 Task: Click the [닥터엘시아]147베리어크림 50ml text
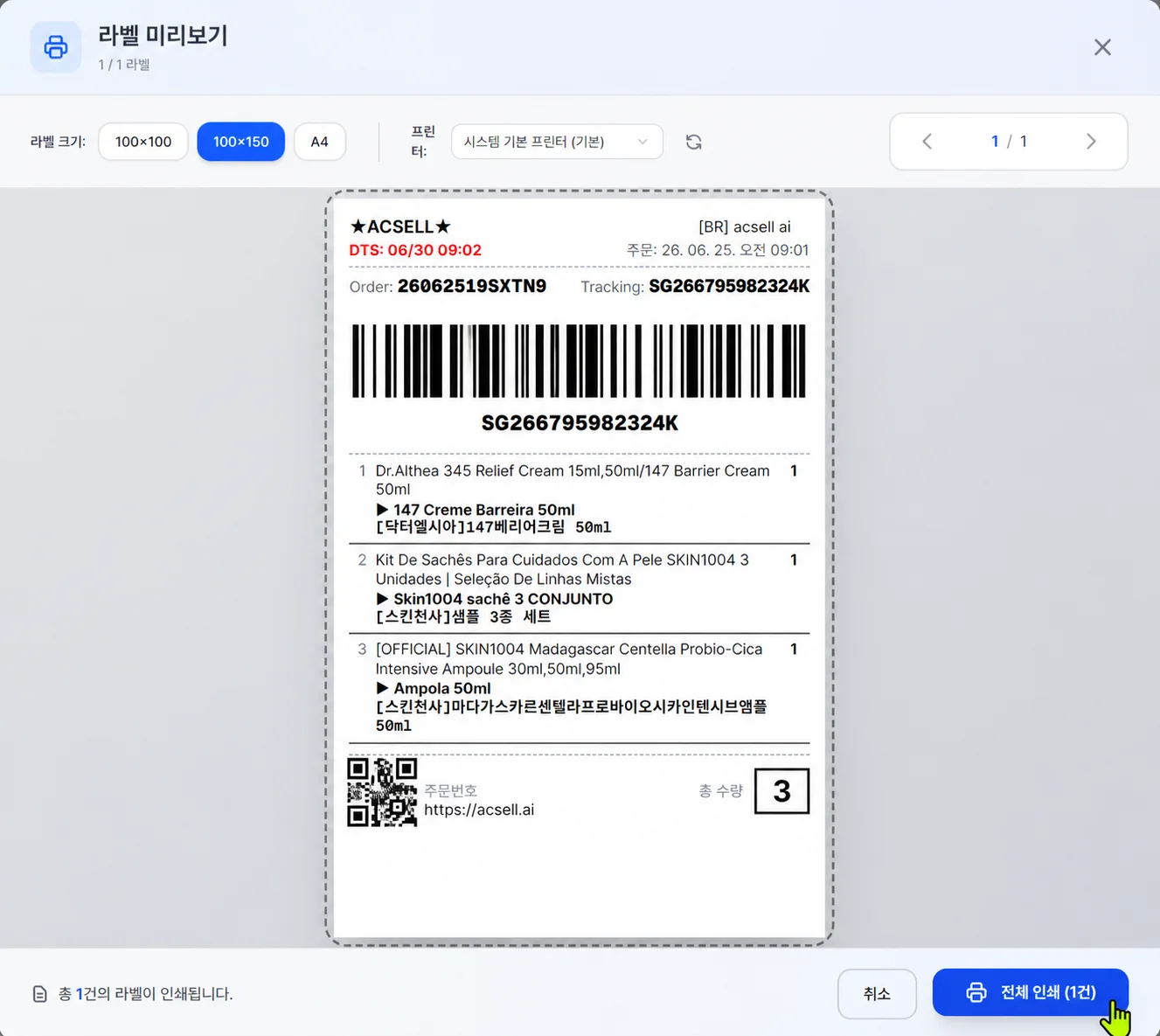[494, 527]
